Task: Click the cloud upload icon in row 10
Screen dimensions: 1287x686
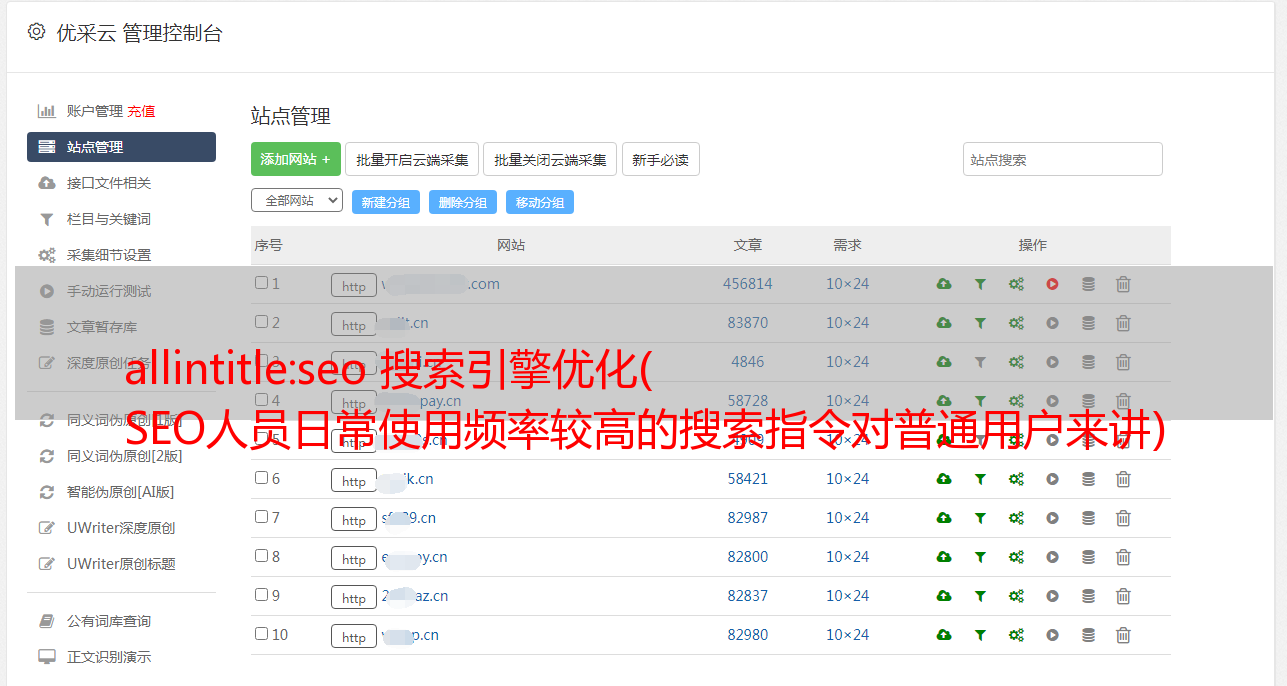Action: 944,635
